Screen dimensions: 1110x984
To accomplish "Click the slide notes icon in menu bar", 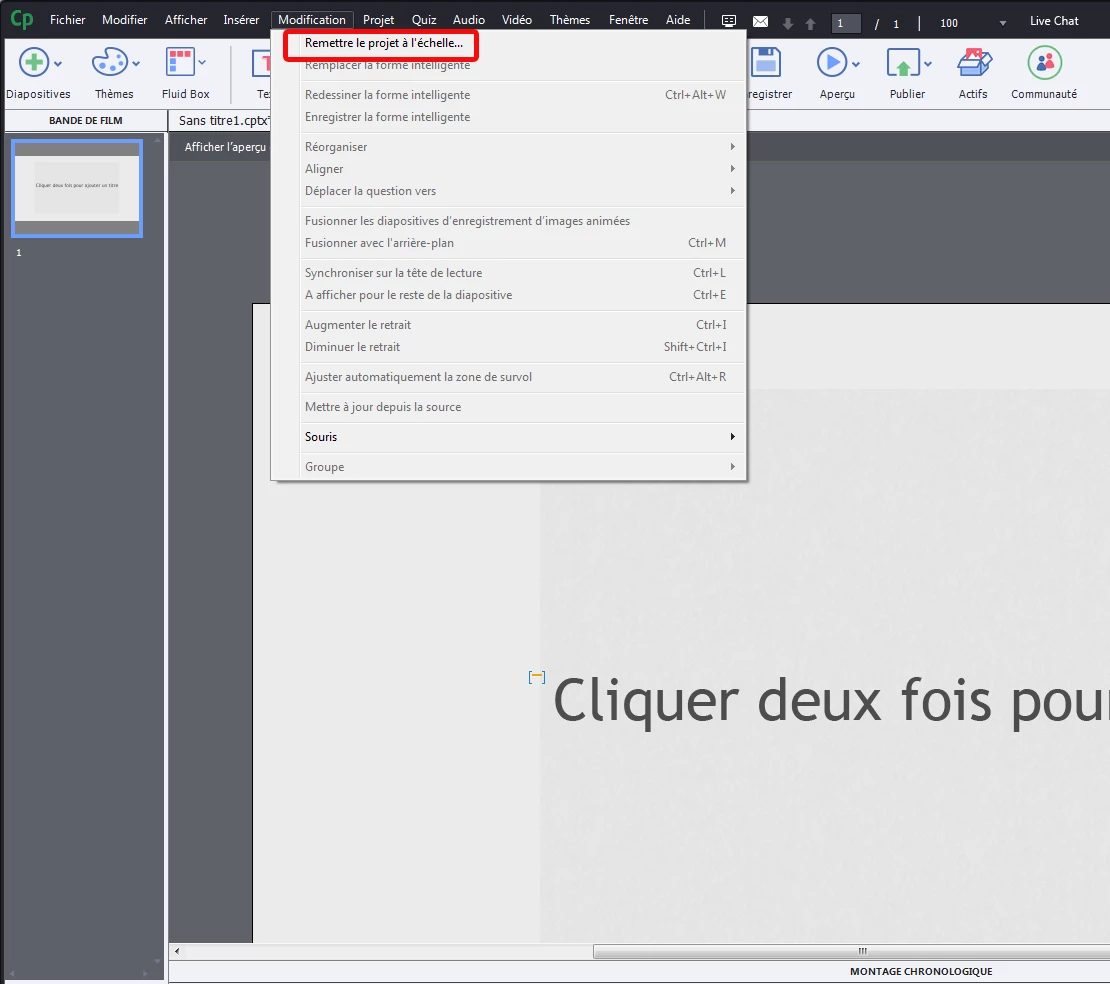I will coord(728,21).
